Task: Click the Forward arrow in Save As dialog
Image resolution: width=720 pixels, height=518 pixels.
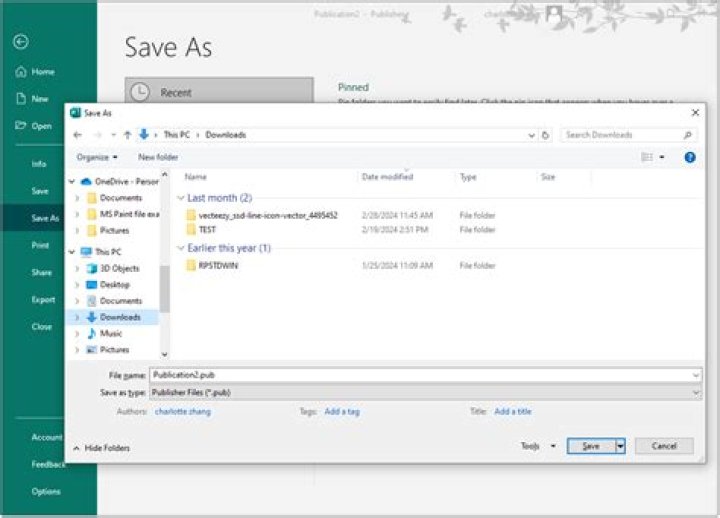Action: [97, 135]
